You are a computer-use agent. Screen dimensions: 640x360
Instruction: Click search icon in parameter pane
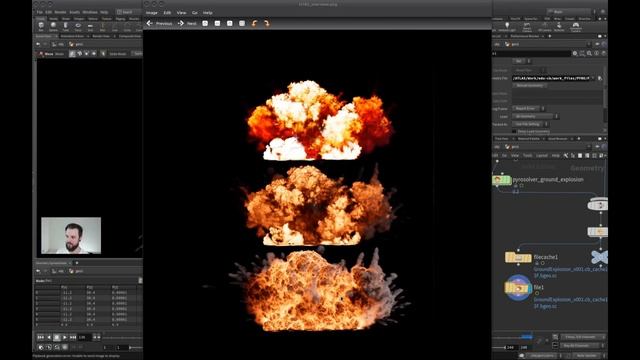click(589, 53)
